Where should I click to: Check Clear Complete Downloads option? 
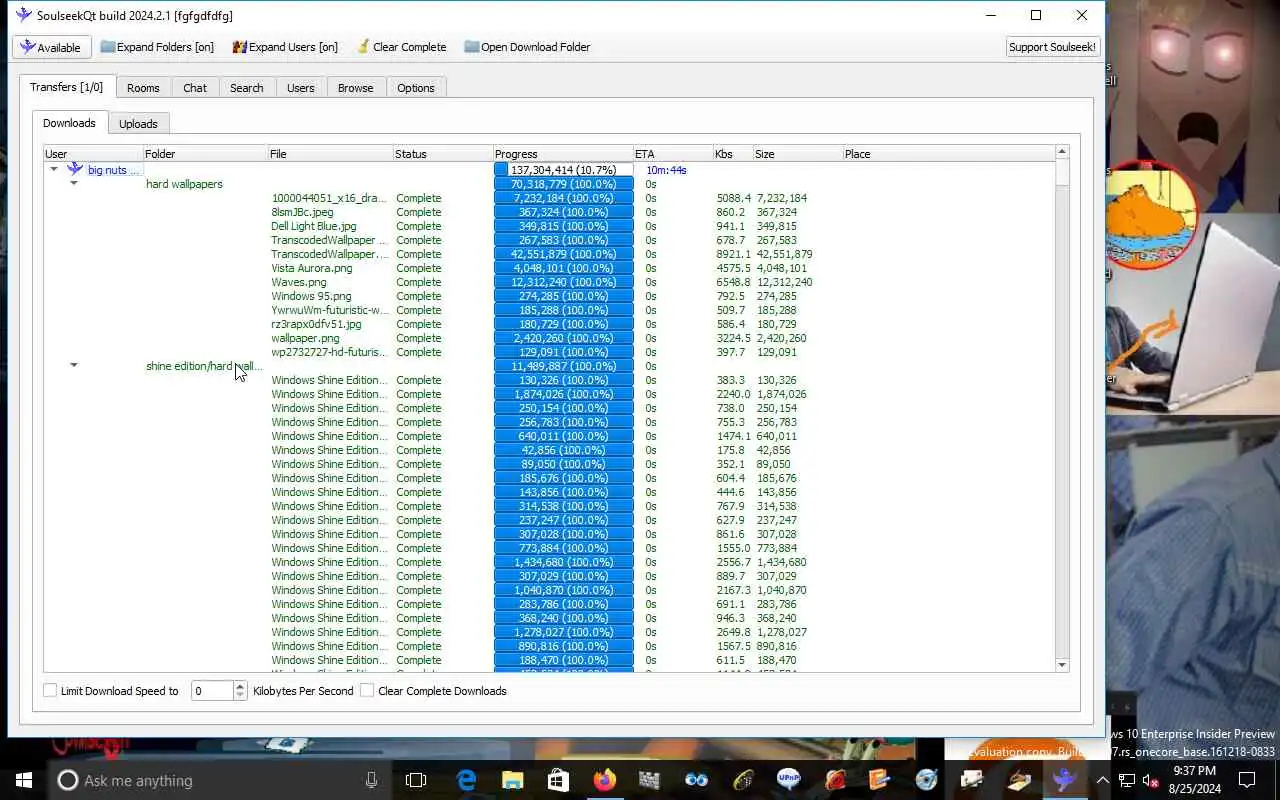tap(367, 690)
